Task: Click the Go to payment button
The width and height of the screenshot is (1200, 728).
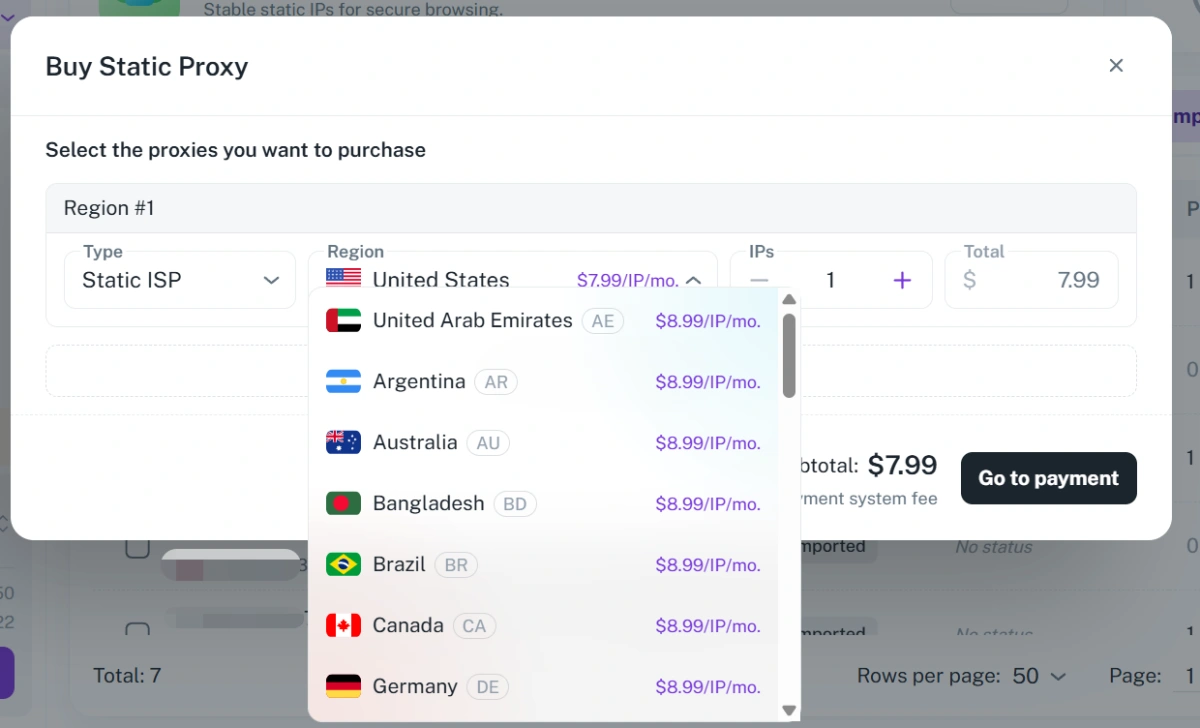Action: 1048,478
